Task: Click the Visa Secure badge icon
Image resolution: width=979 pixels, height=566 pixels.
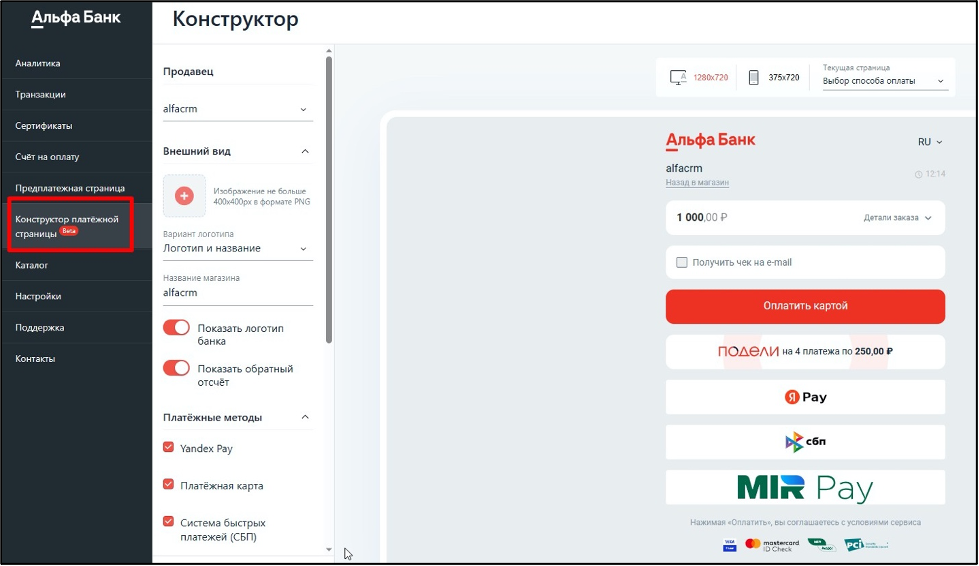Action: (729, 545)
